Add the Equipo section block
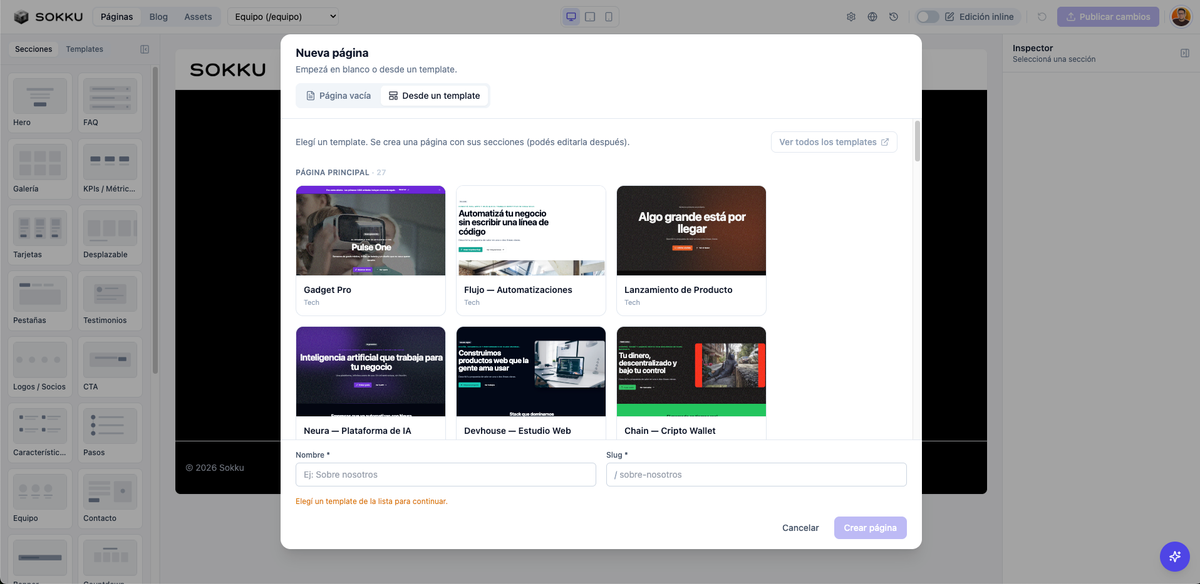This screenshot has height=584, width=1200. tap(40, 498)
